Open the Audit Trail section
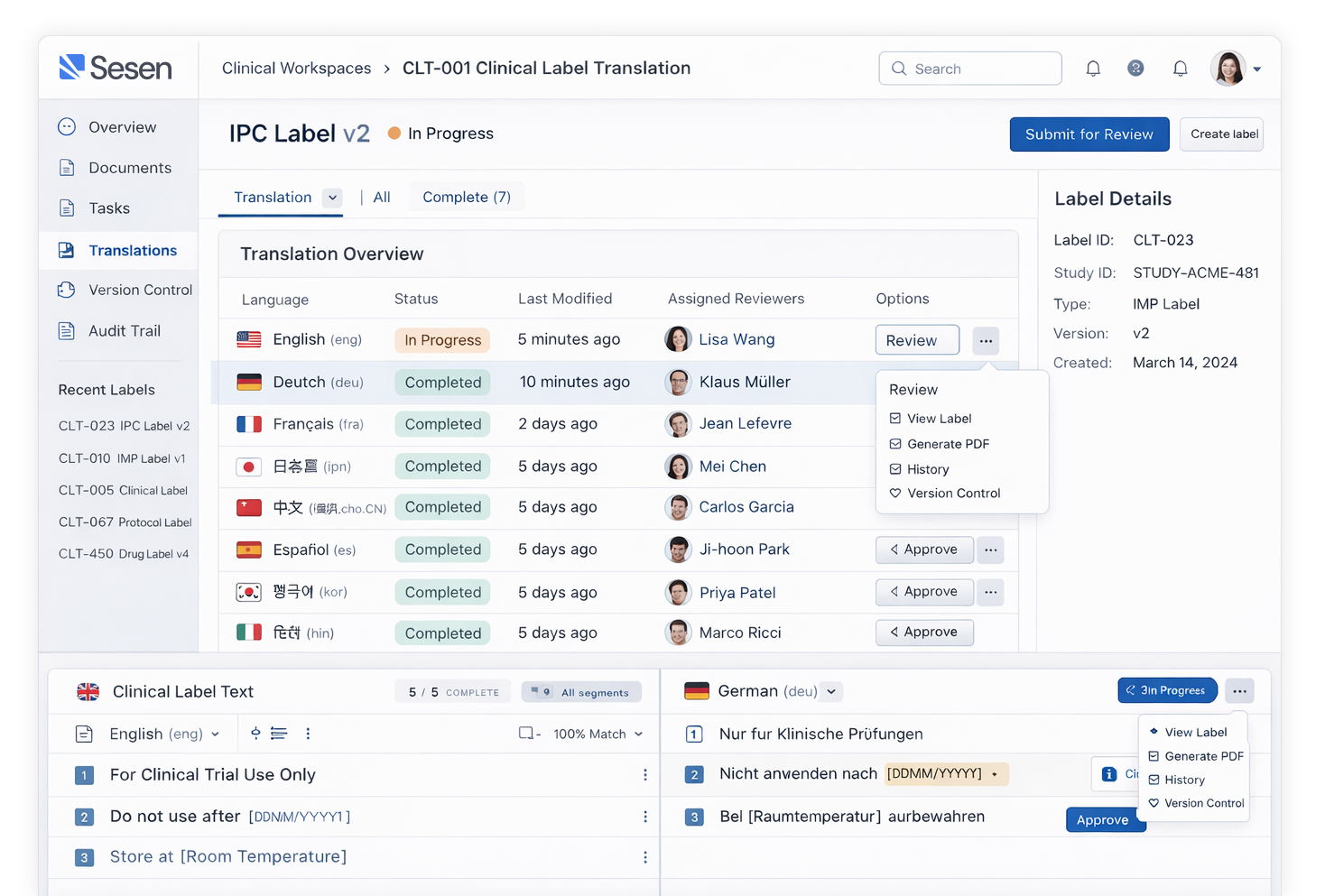This screenshot has height=896, width=1325. 125,330
